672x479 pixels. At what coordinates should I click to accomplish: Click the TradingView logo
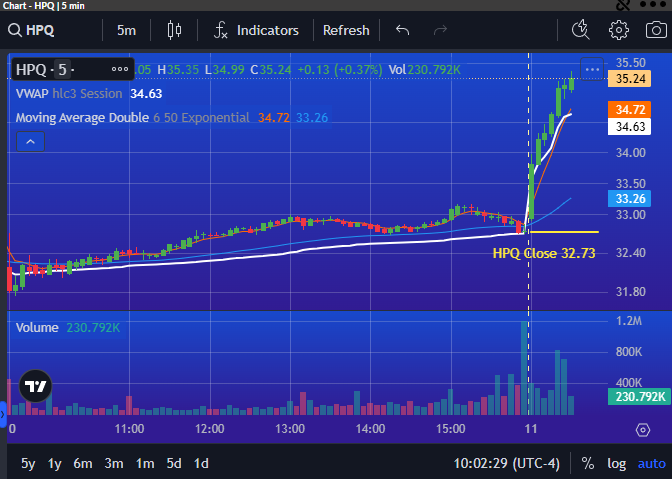(x=36, y=386)
